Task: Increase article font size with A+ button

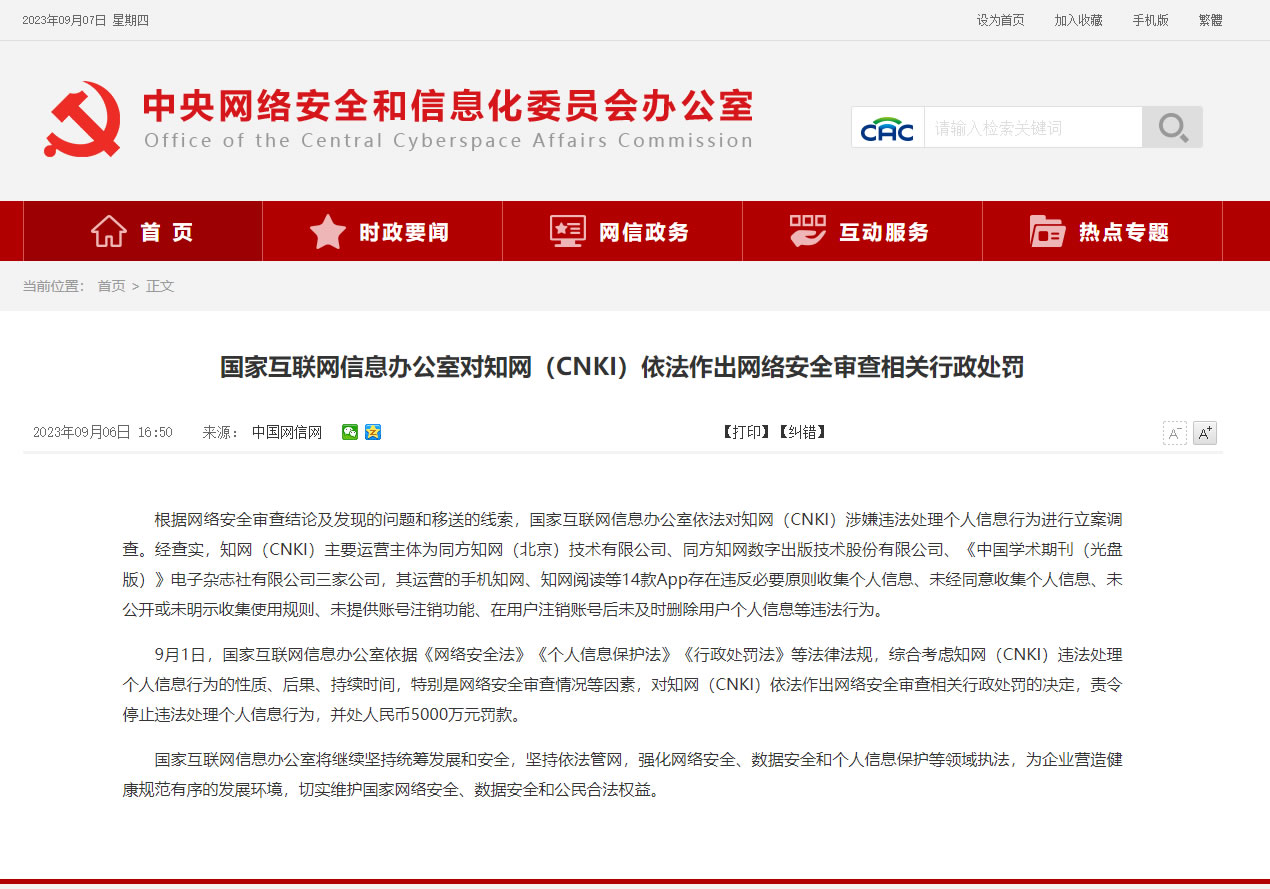Action: (1205, 433)
